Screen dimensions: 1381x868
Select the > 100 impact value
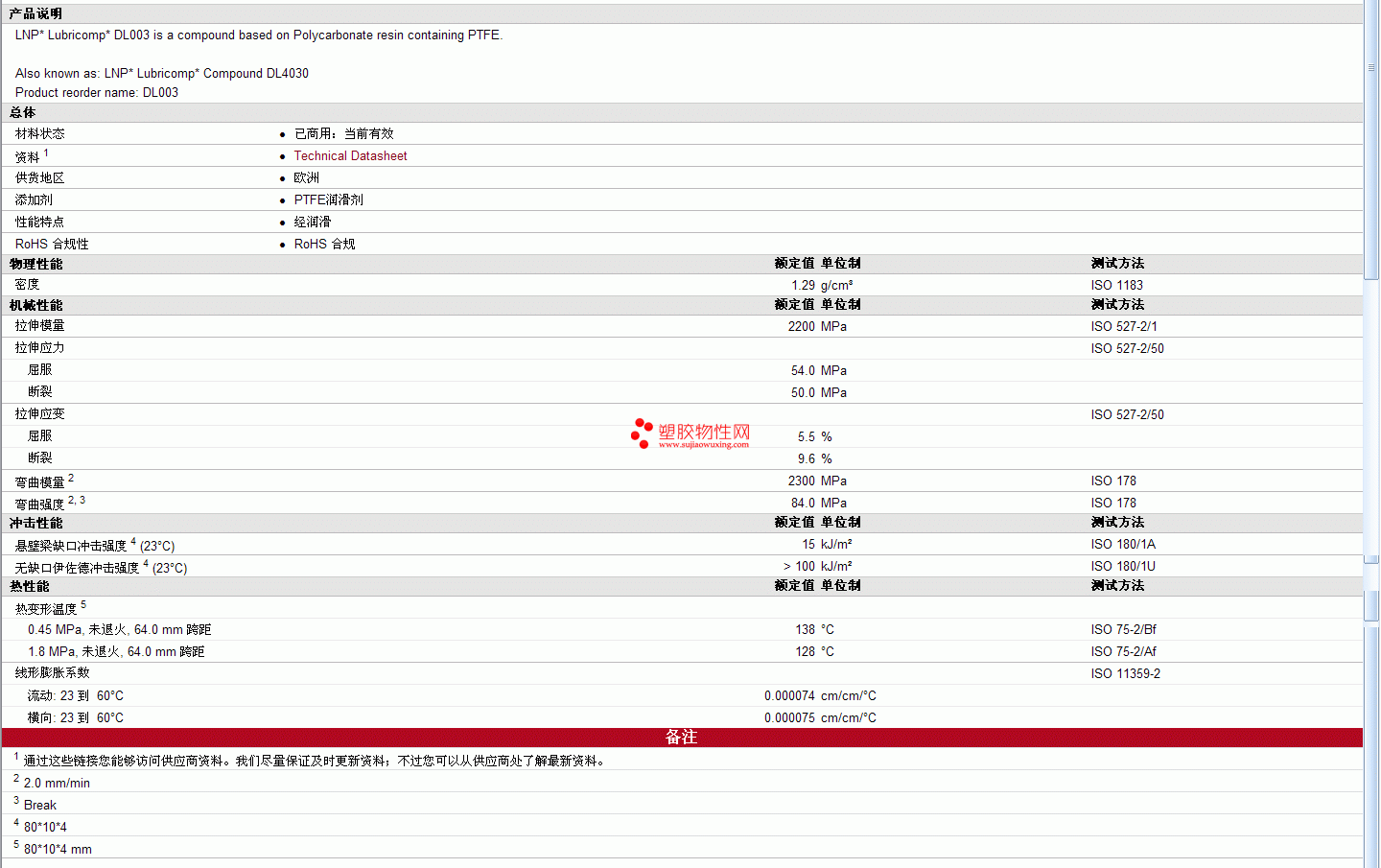coord(799,566)
